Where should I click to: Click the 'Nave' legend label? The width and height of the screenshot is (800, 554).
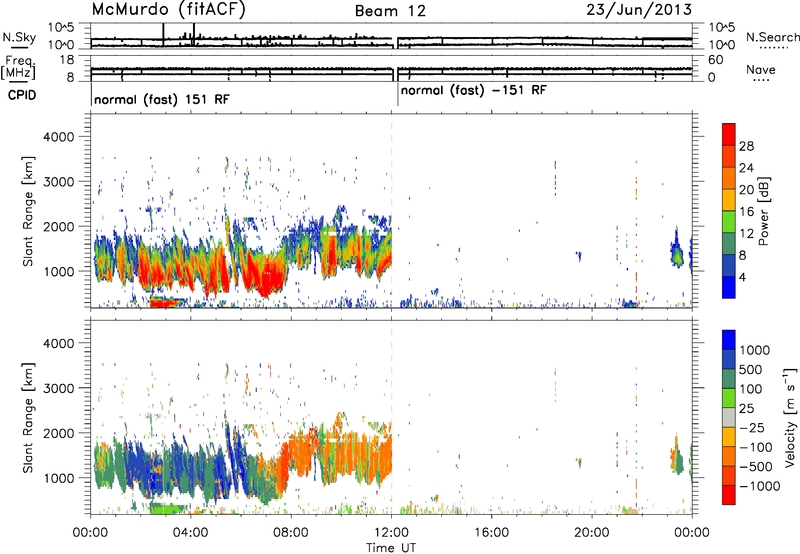[761, 70]
